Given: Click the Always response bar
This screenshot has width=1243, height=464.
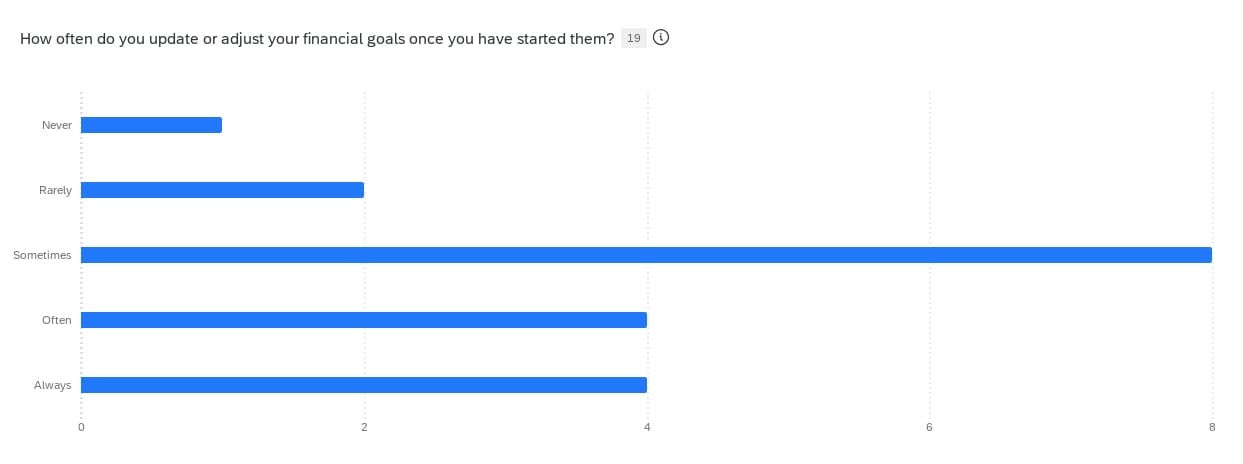Looking at the screenshot, I should click(x=364, y=385).
